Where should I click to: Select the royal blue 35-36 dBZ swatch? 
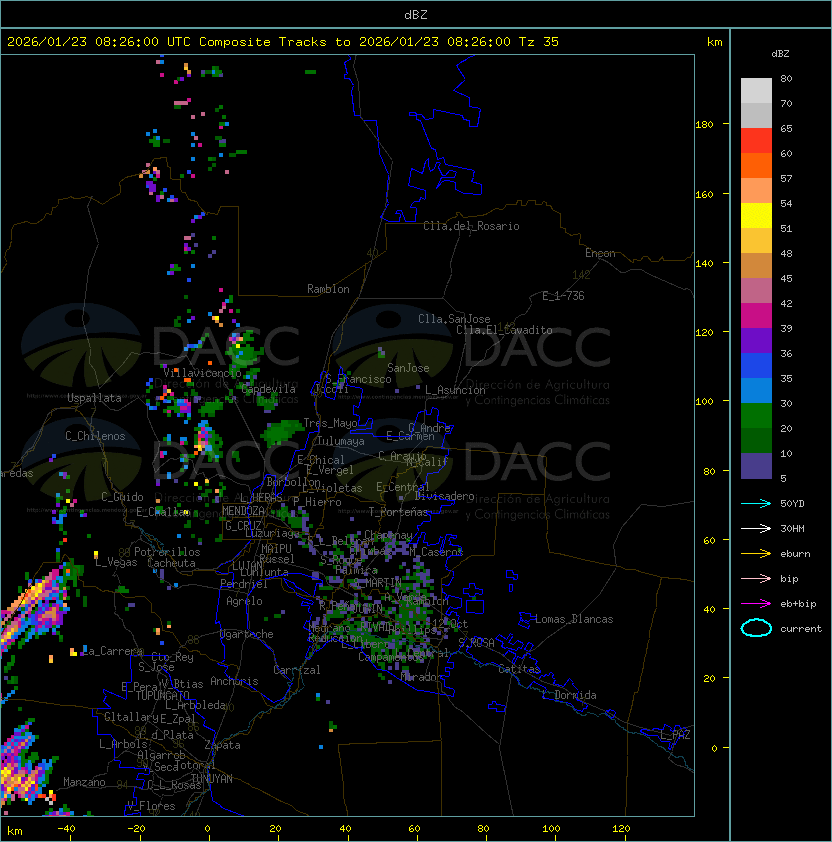[756, 366]
